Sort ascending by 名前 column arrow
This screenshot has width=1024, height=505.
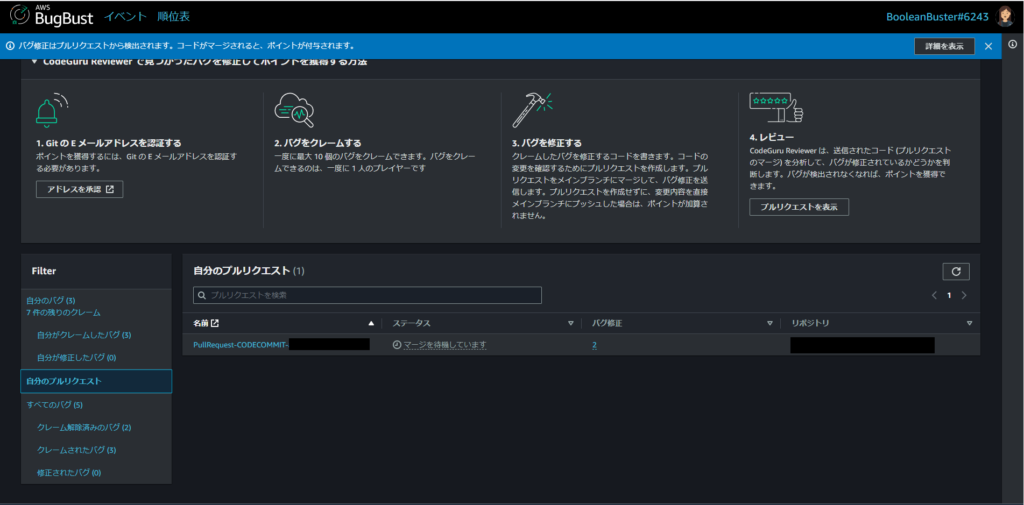pyautogui.click(x=372, y=323)
